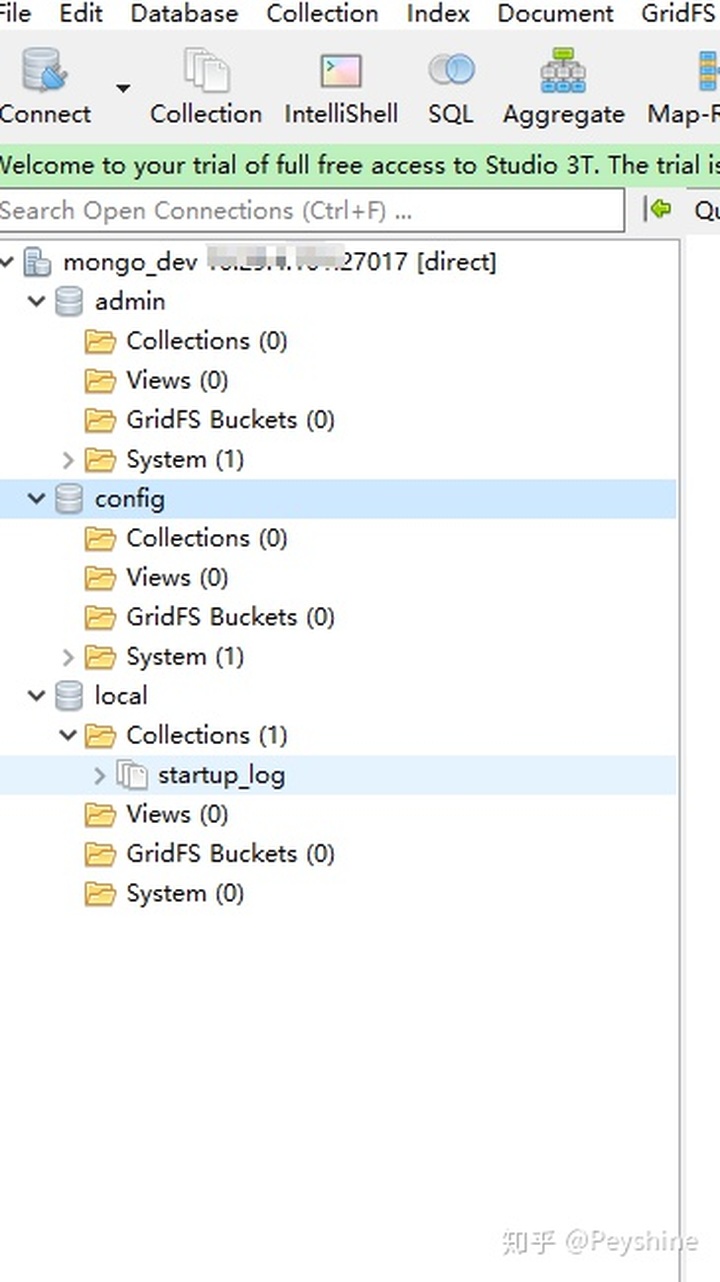Expand System (1) under config
Screen dimensions: 720x1282
coord(68,657)
